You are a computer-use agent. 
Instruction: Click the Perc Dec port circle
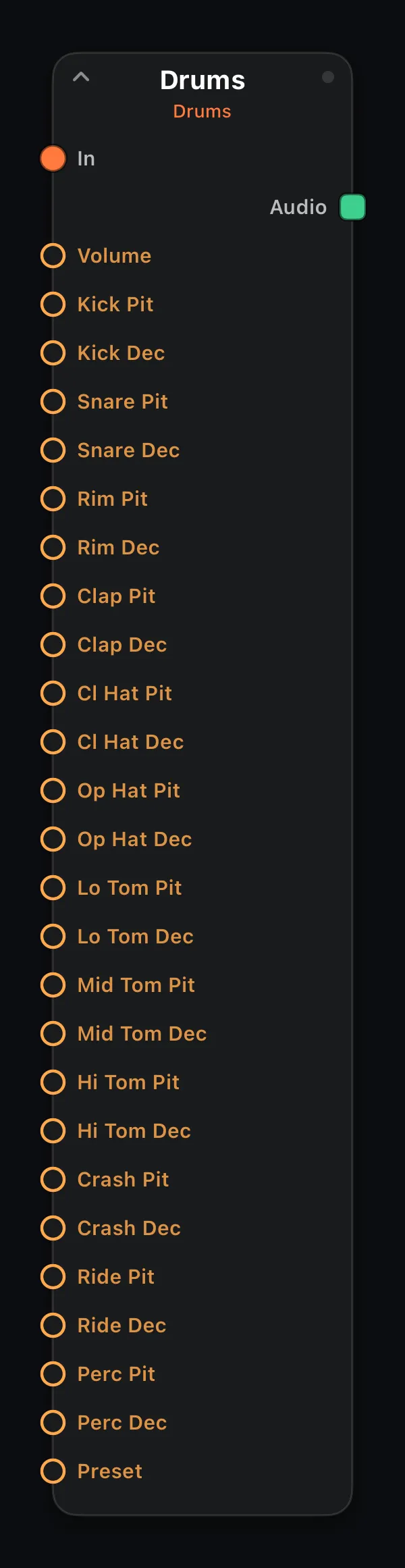53,1423
